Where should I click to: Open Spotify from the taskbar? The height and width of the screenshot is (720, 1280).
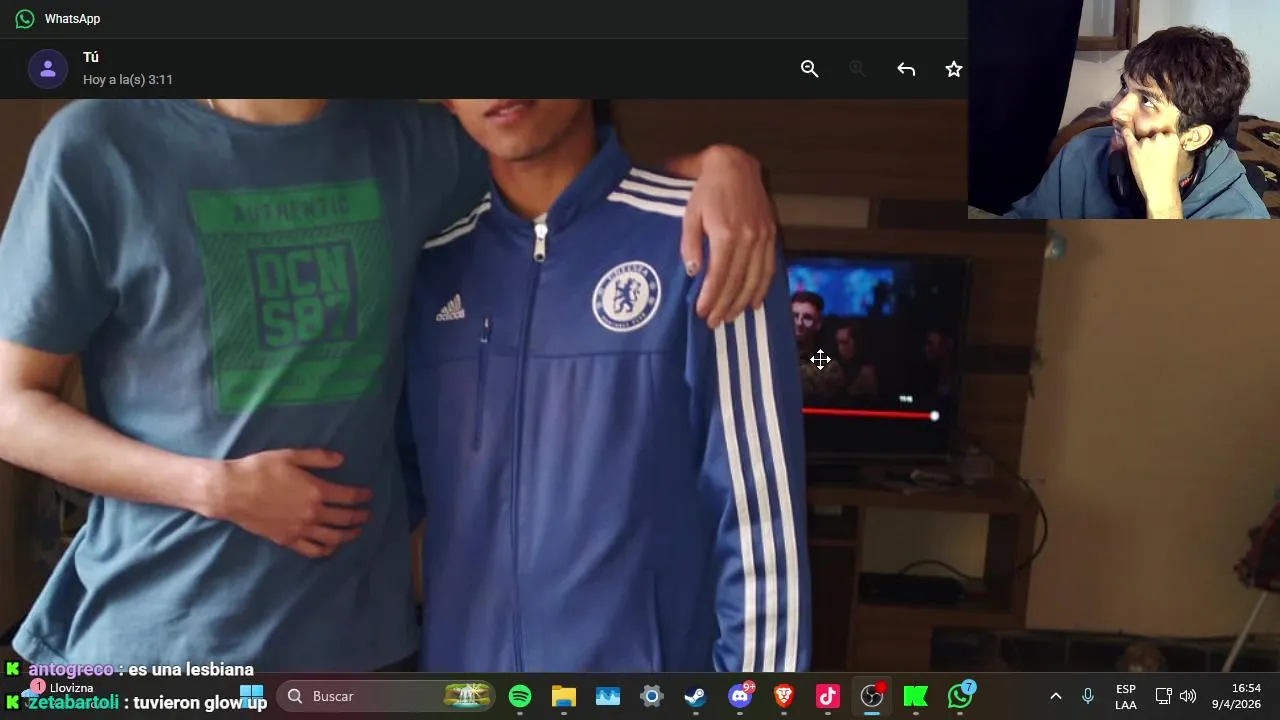520,696
